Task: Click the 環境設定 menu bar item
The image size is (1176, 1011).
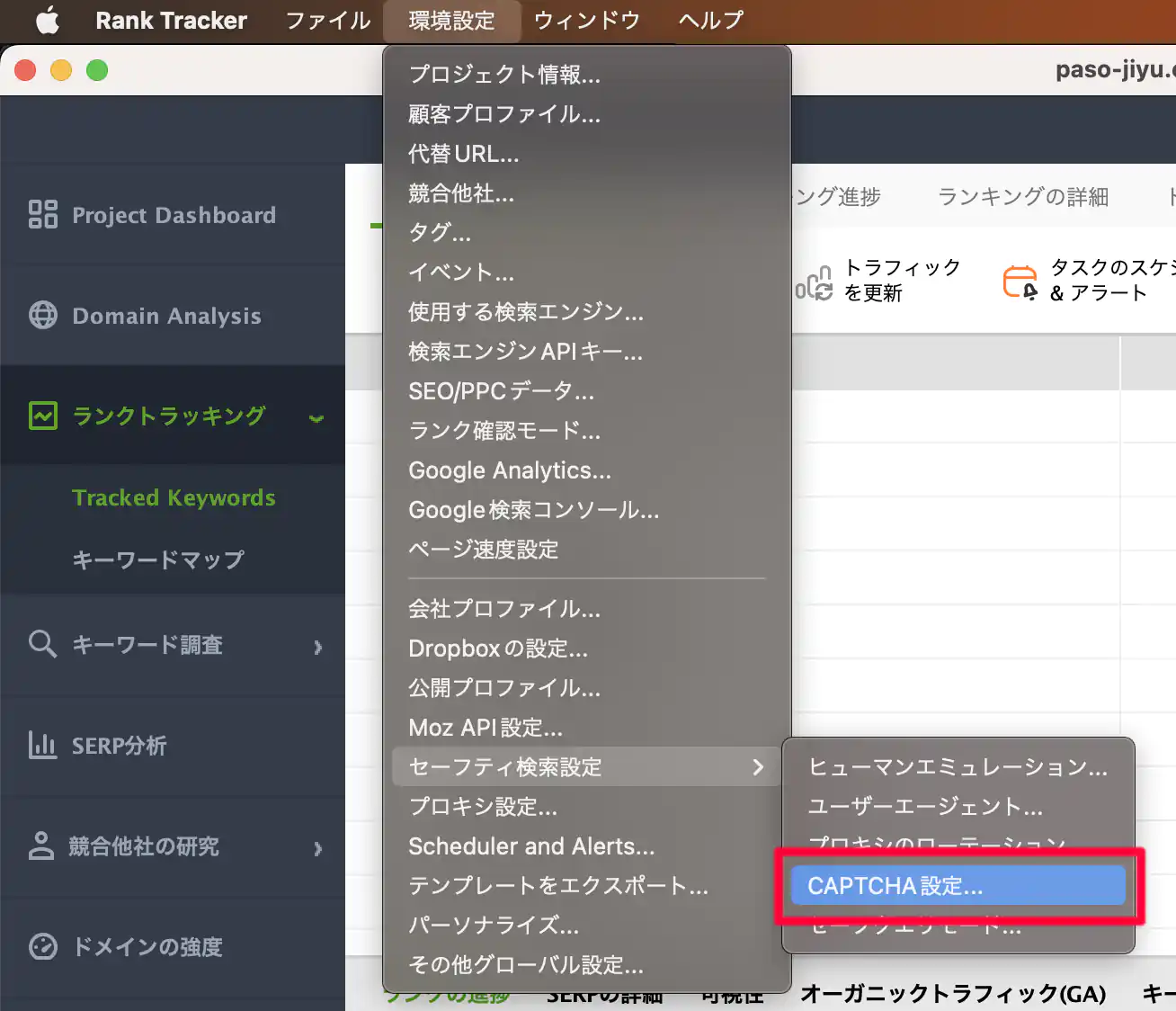Action: tap(452, 20)
